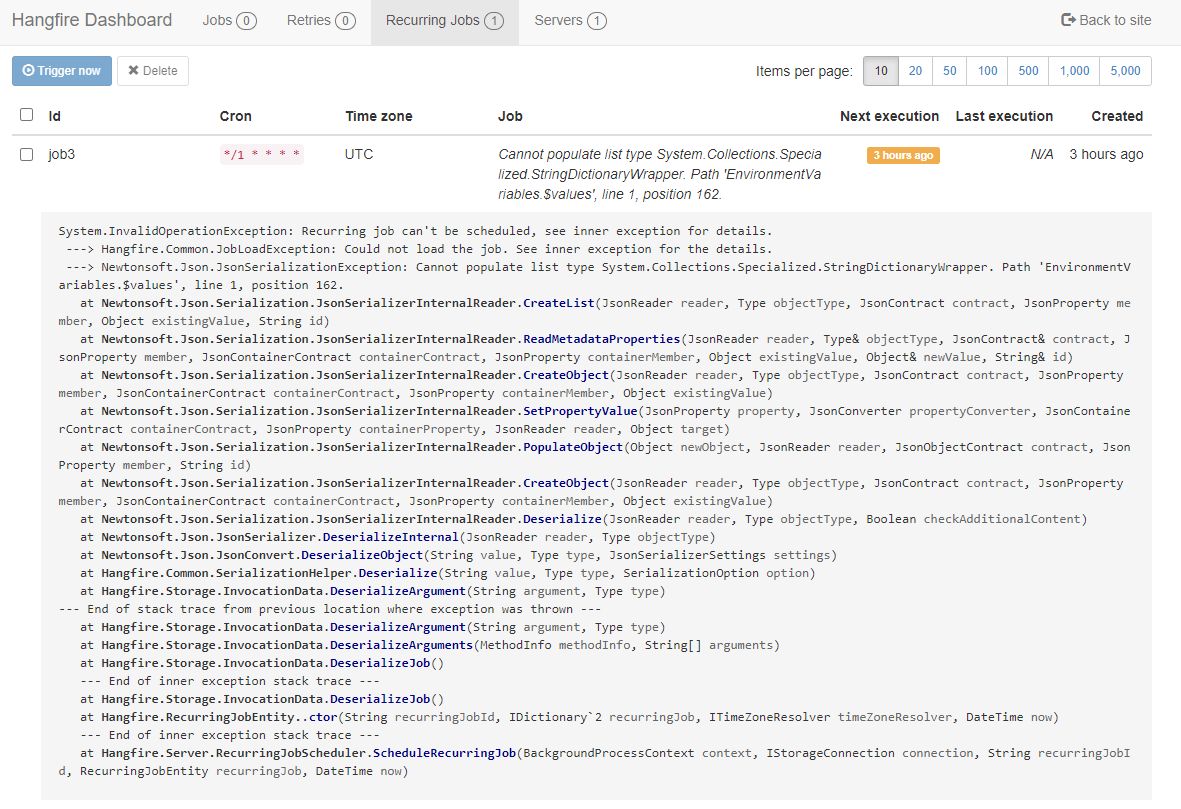Click the Created '3 hours ago' cell
This screenshot has width=1181, height=809.
[1106, 154]
